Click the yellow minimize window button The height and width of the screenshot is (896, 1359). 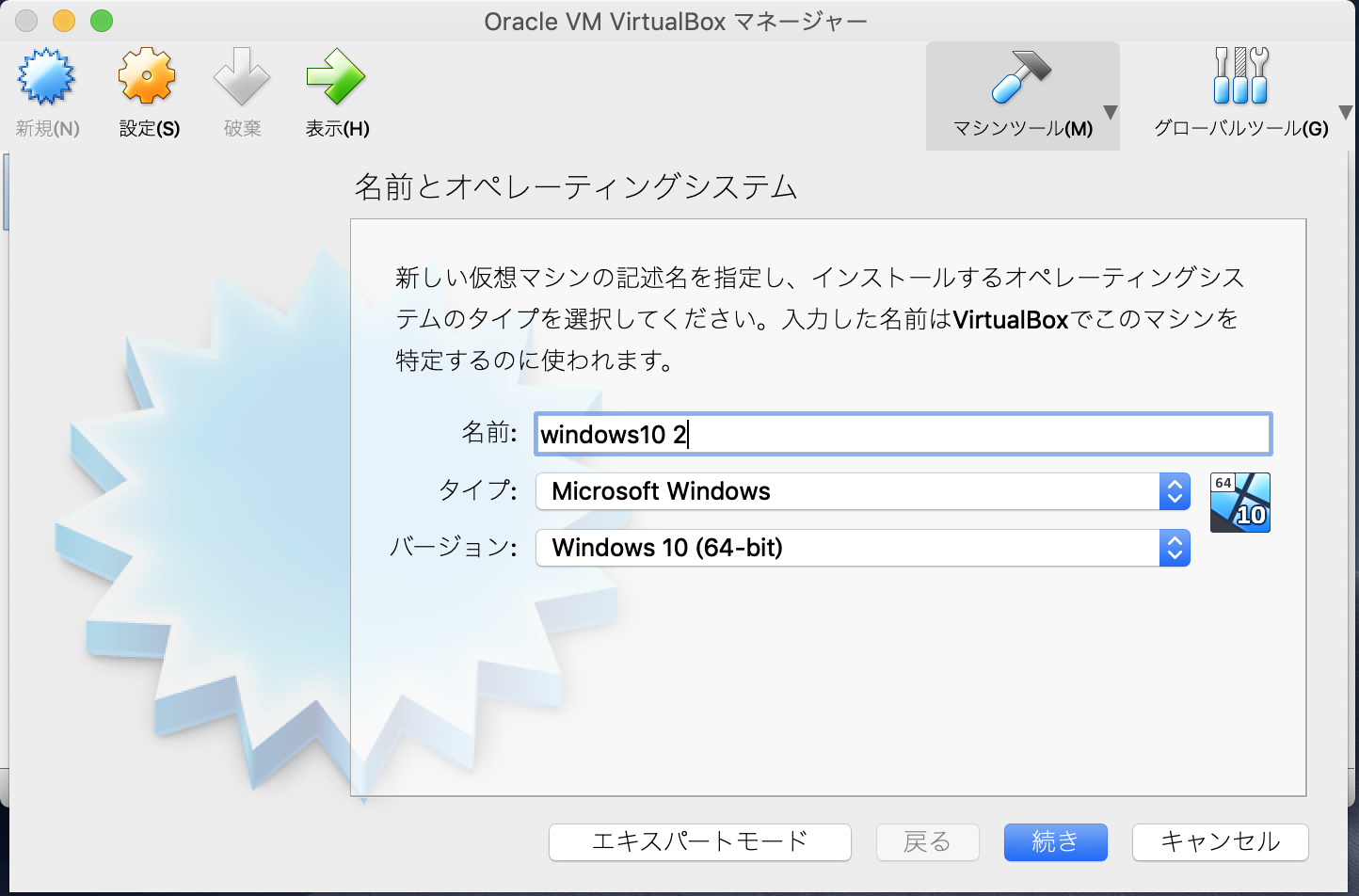click(x=64, y=21)
